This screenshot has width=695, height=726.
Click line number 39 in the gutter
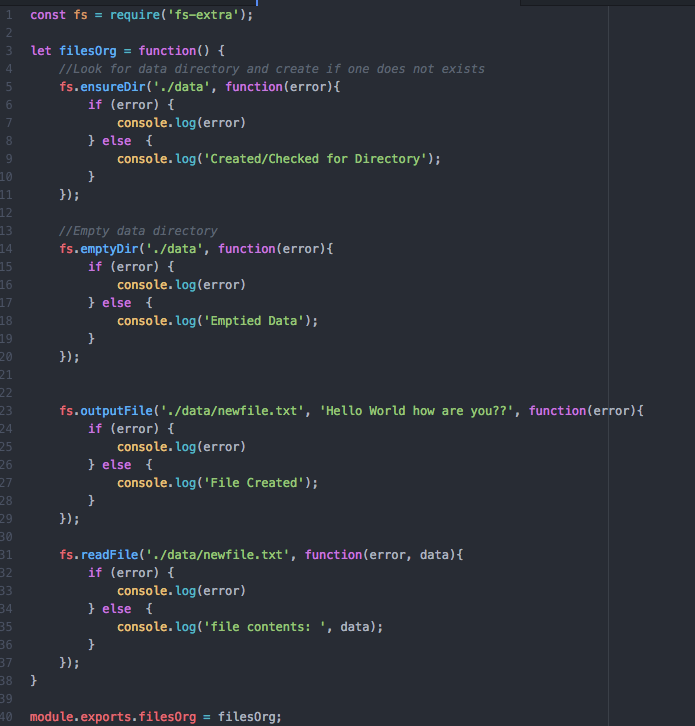click(x=8, y=698)
